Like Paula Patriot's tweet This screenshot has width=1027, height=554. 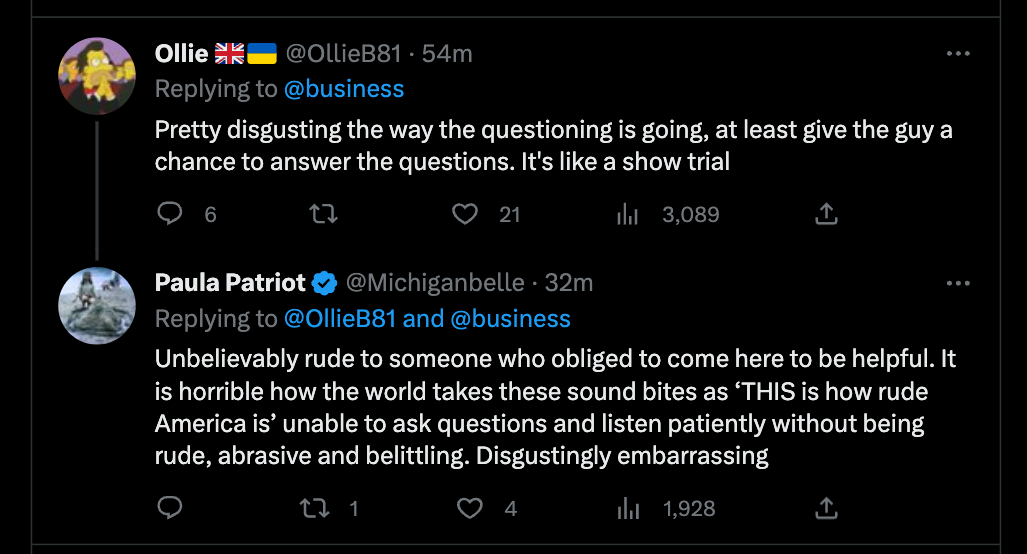click(x=470, y=509)
